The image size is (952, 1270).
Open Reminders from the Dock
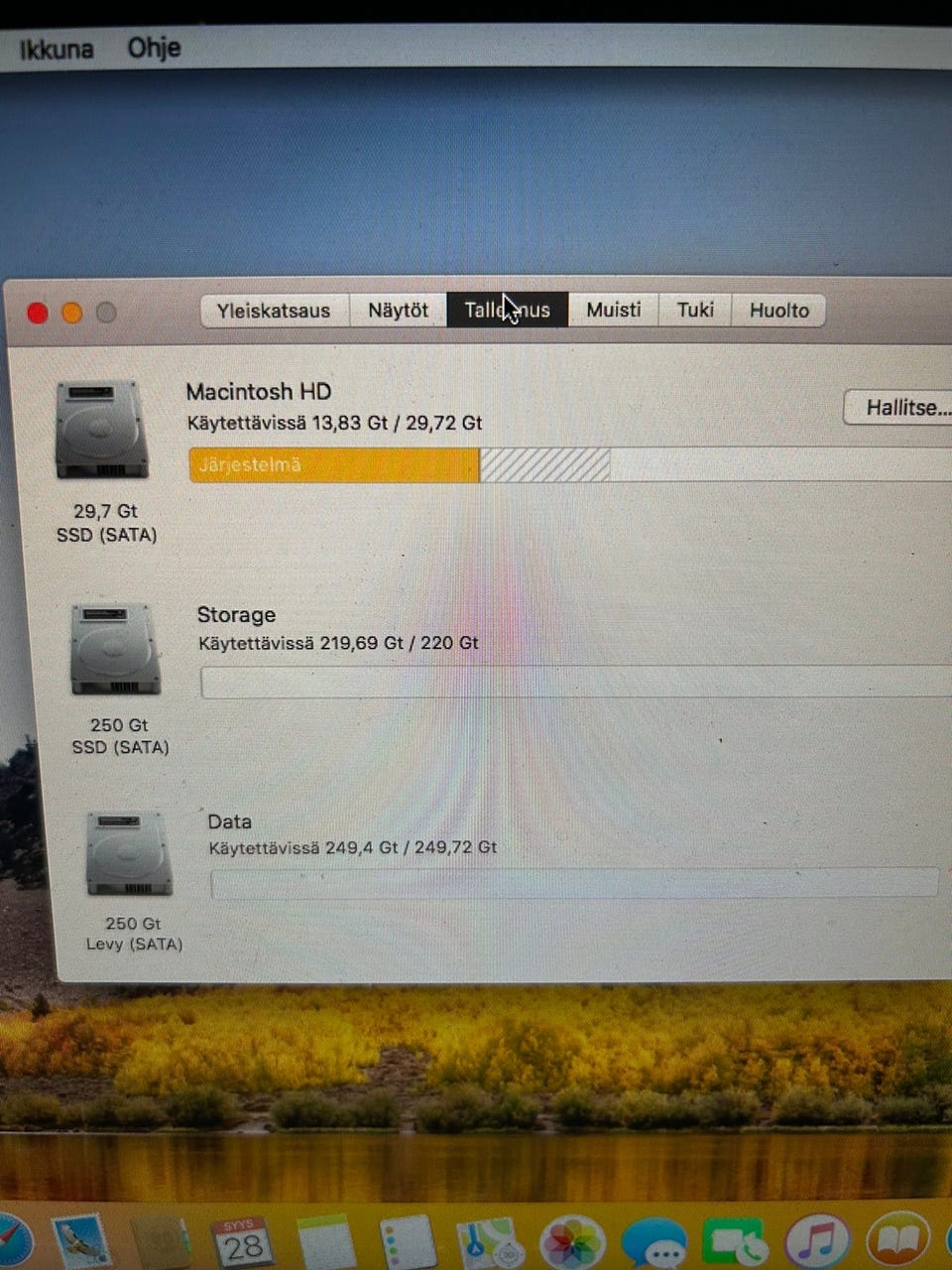408,1242
